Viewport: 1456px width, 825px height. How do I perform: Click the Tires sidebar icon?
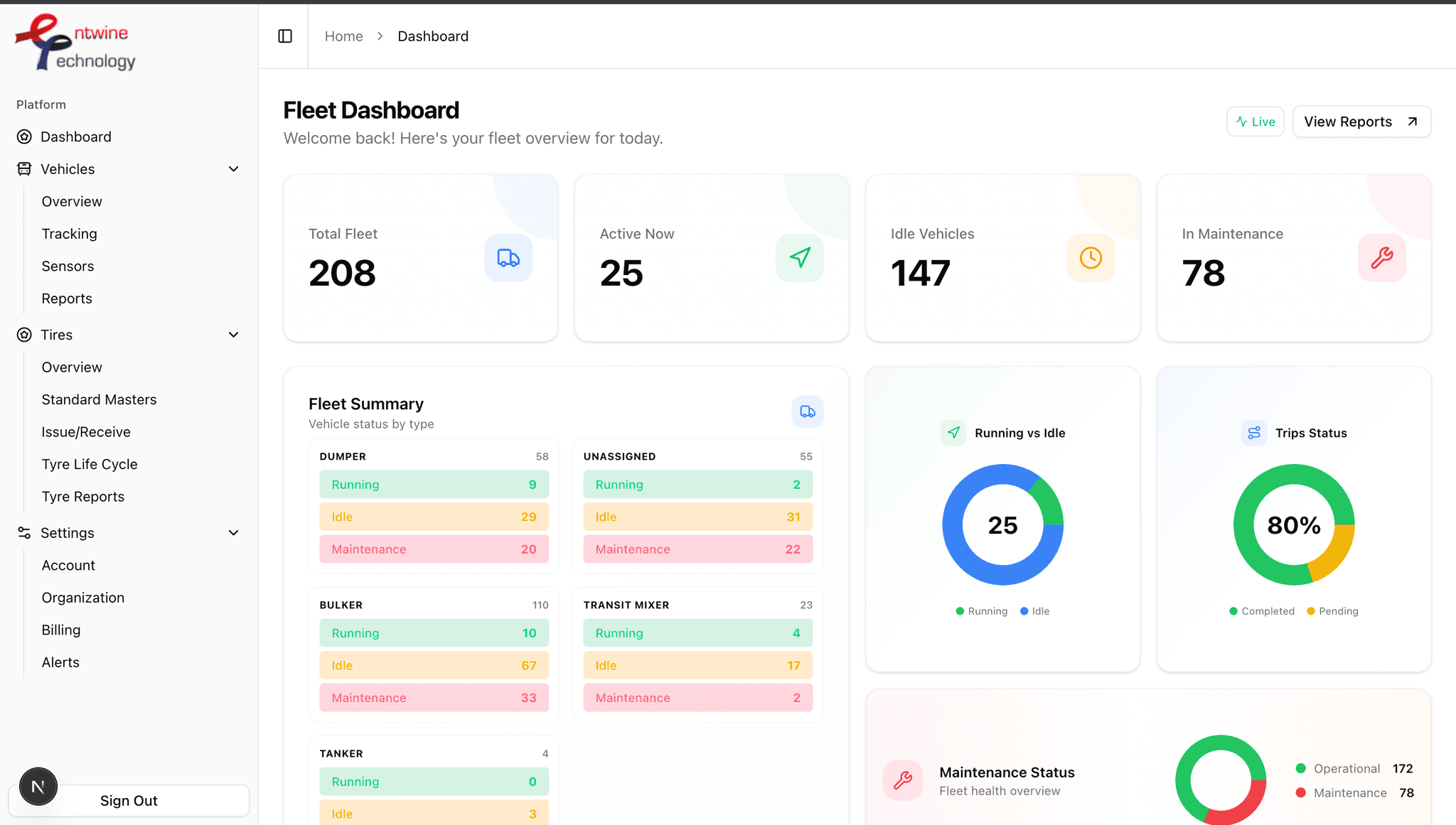[24, 335]
